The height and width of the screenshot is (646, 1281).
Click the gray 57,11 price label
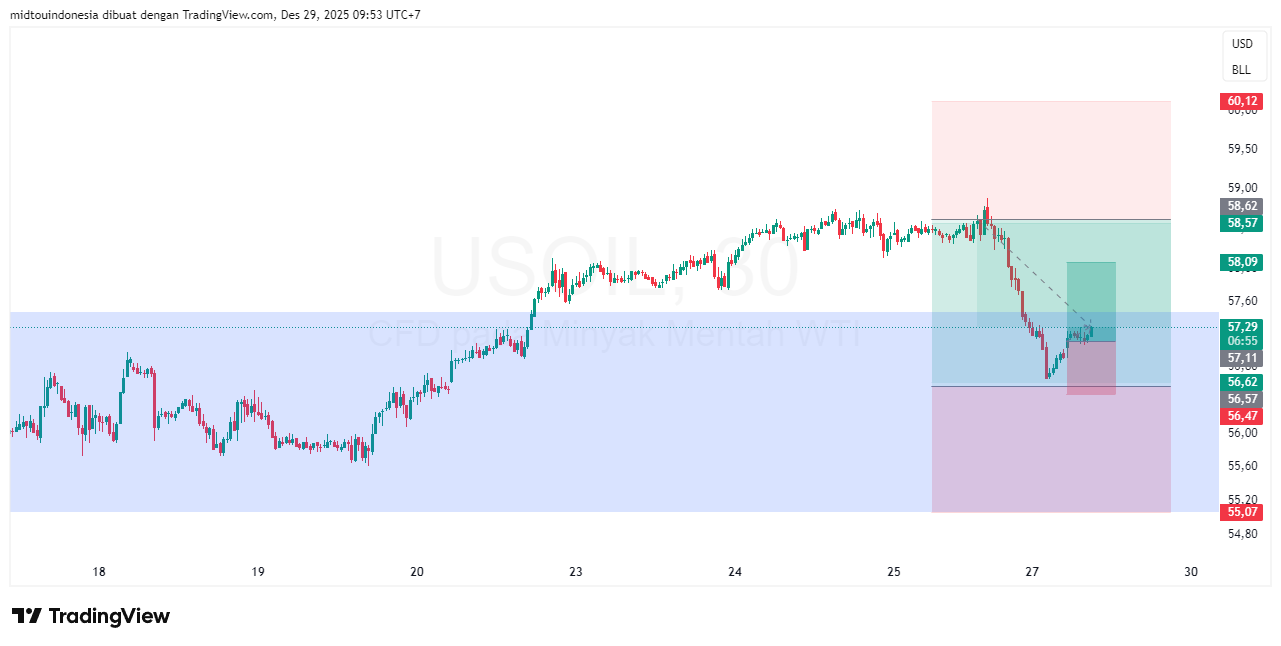(x=1239, y=357)
